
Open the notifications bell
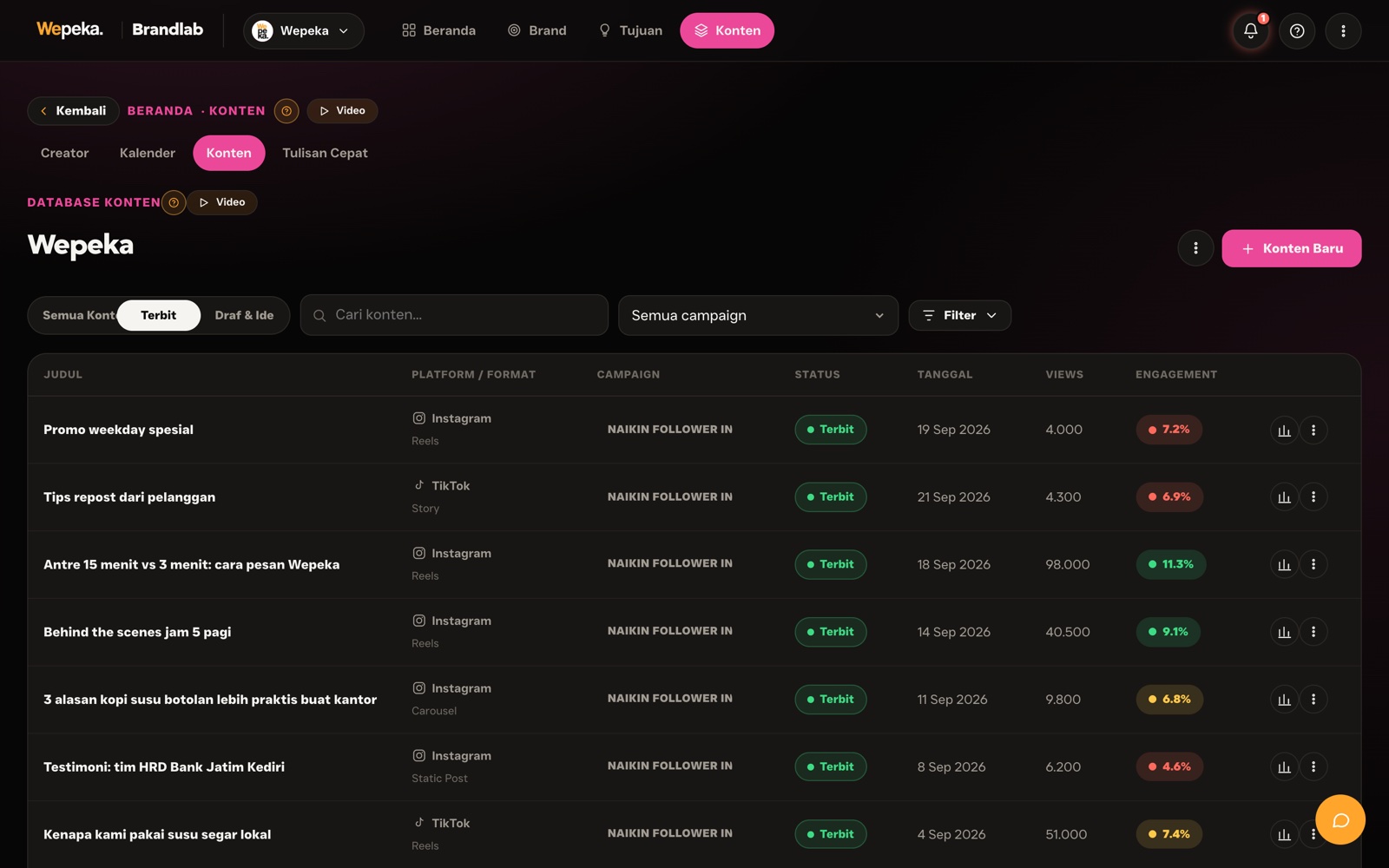[x=1250, y=30]
